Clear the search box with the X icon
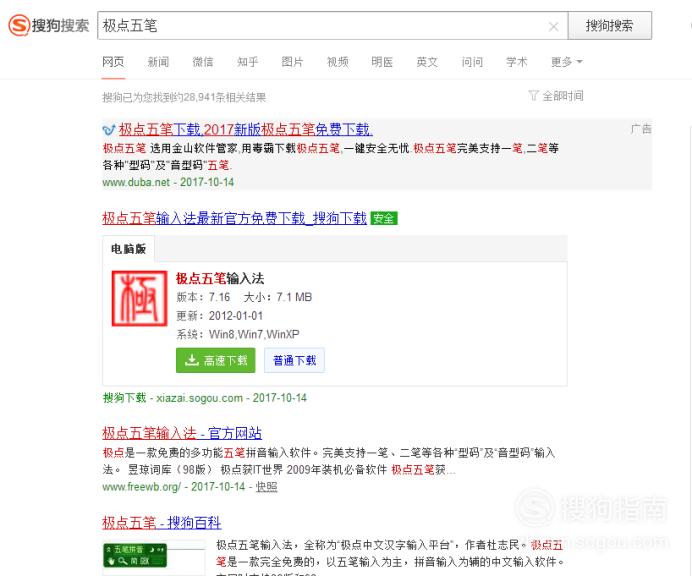Viewport: 692px width, 576px height. (553, 26)
